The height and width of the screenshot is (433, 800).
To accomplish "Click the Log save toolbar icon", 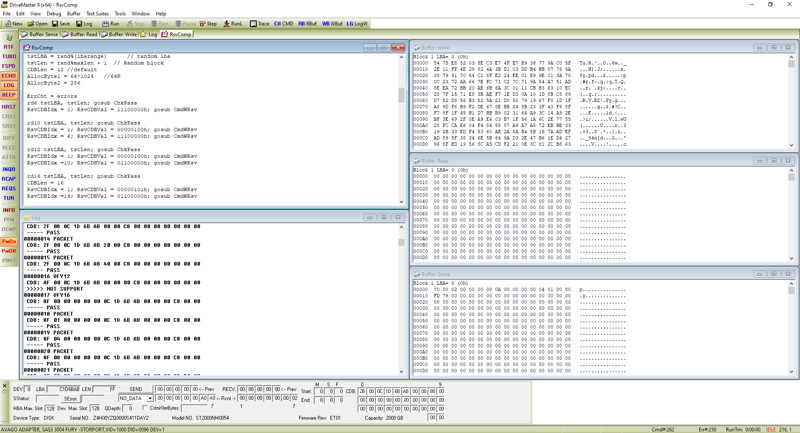I will point(84,23).
